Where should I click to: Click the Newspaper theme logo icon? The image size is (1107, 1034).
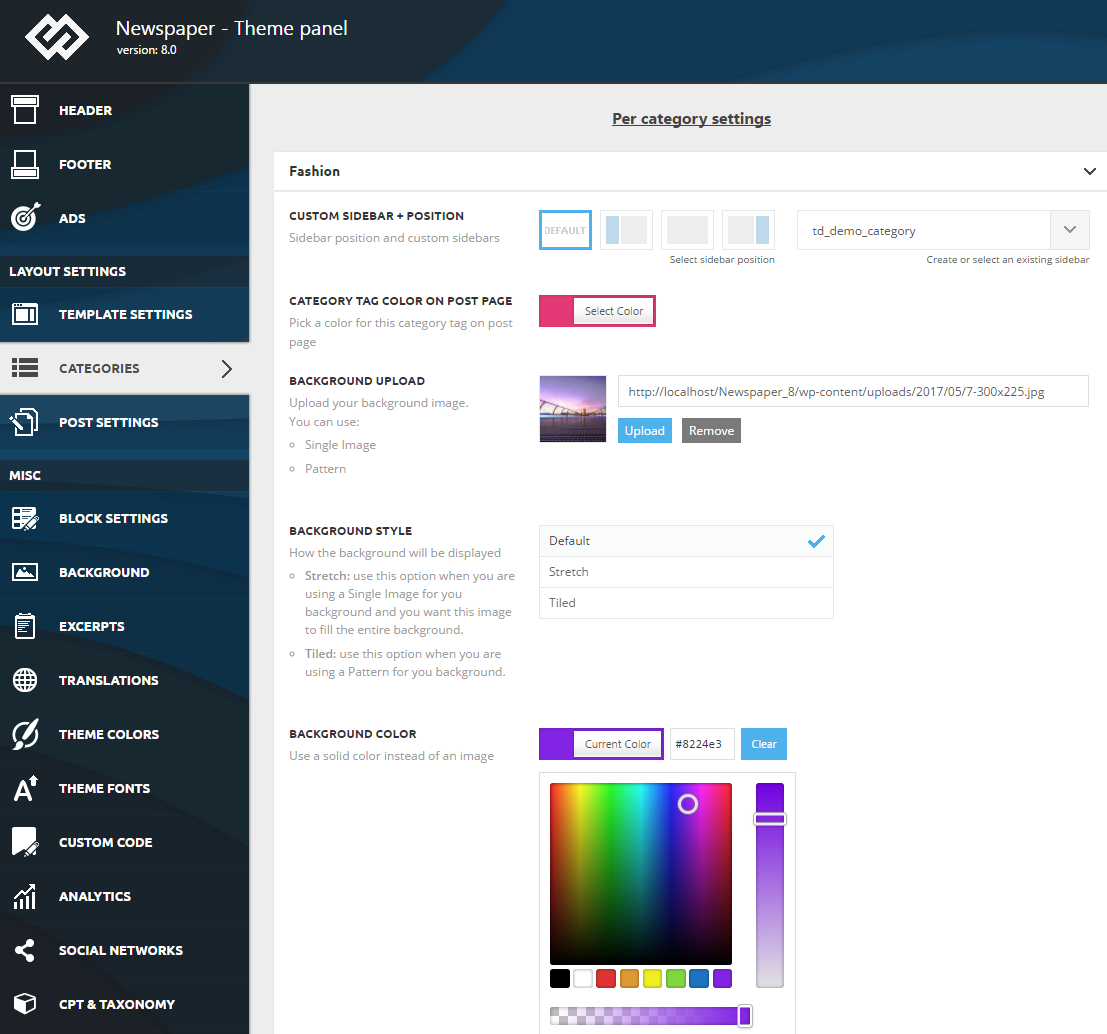point(56,37)
